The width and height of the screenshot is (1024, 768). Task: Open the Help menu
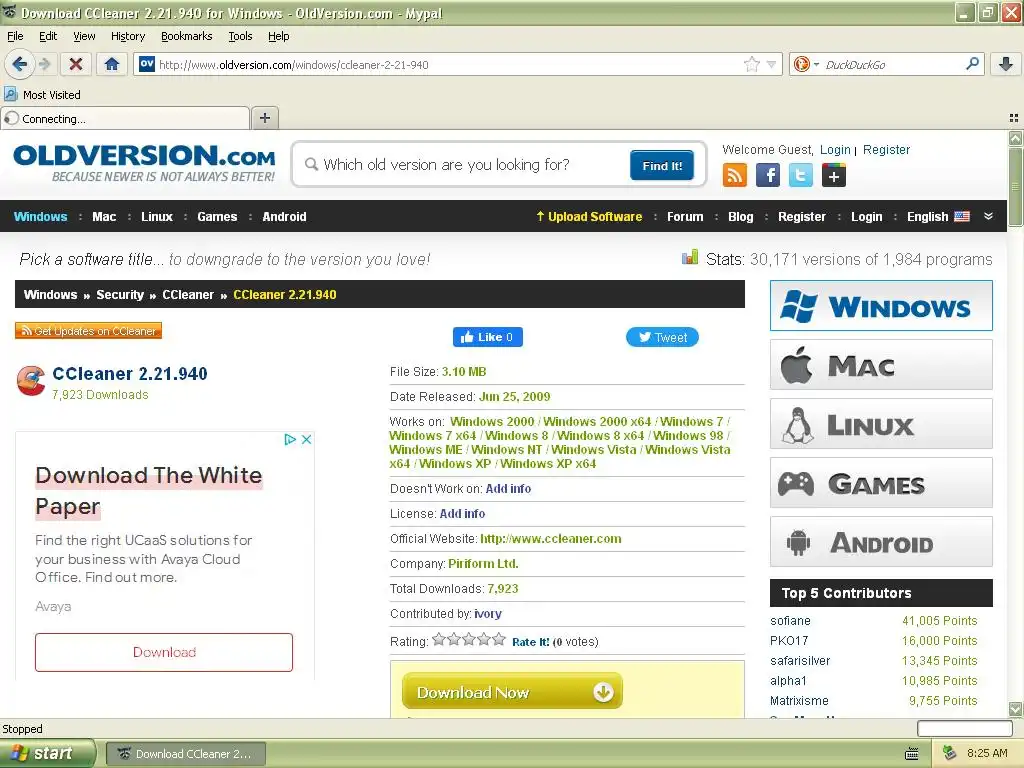click(279, 36)
